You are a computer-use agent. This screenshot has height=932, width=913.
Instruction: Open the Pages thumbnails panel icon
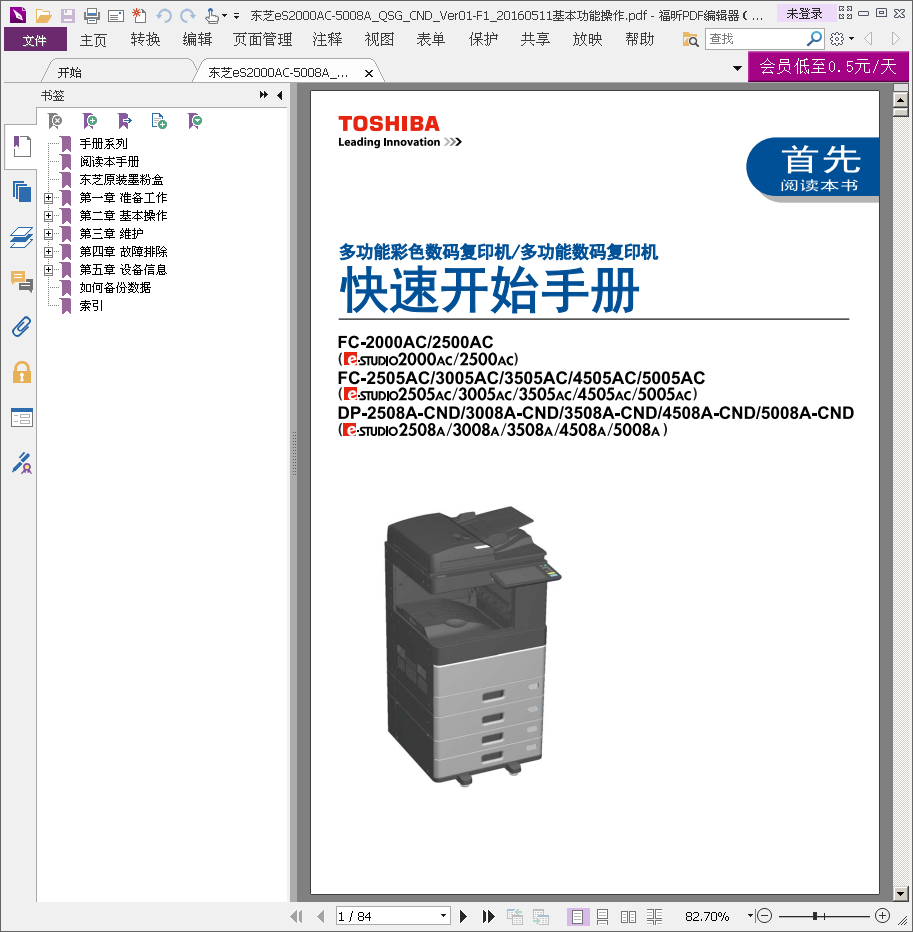(22, 191)
